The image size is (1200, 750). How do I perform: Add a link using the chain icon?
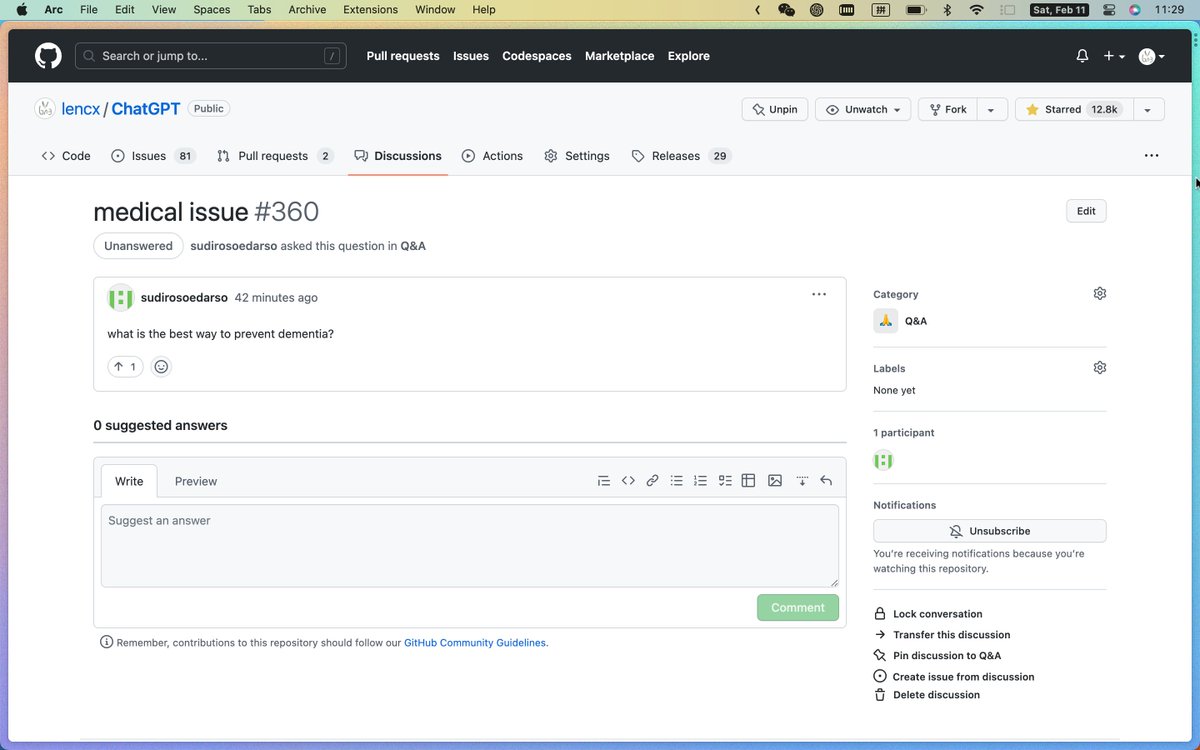click(x=652, y=481)
